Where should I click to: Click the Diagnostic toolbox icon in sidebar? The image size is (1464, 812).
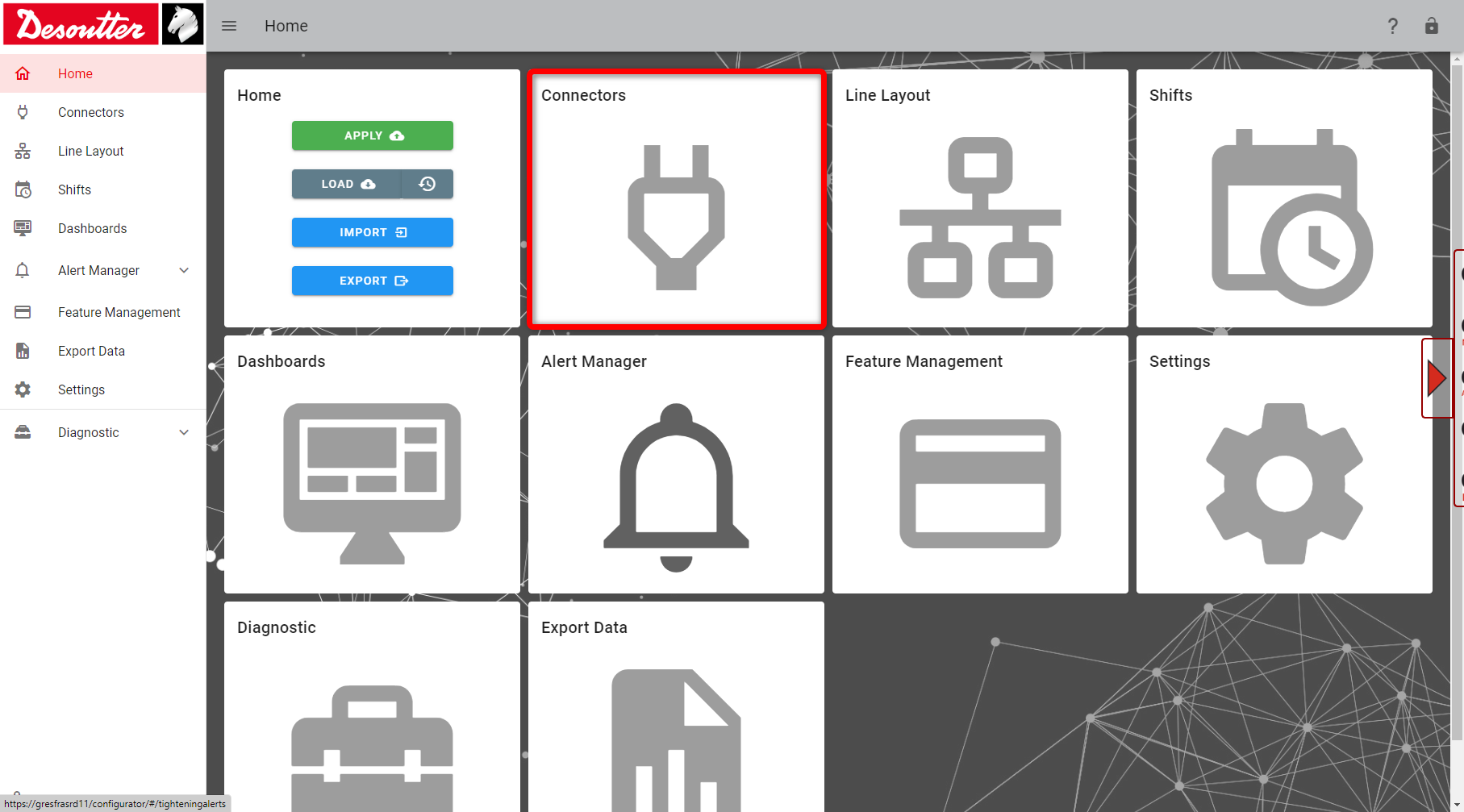23,432
